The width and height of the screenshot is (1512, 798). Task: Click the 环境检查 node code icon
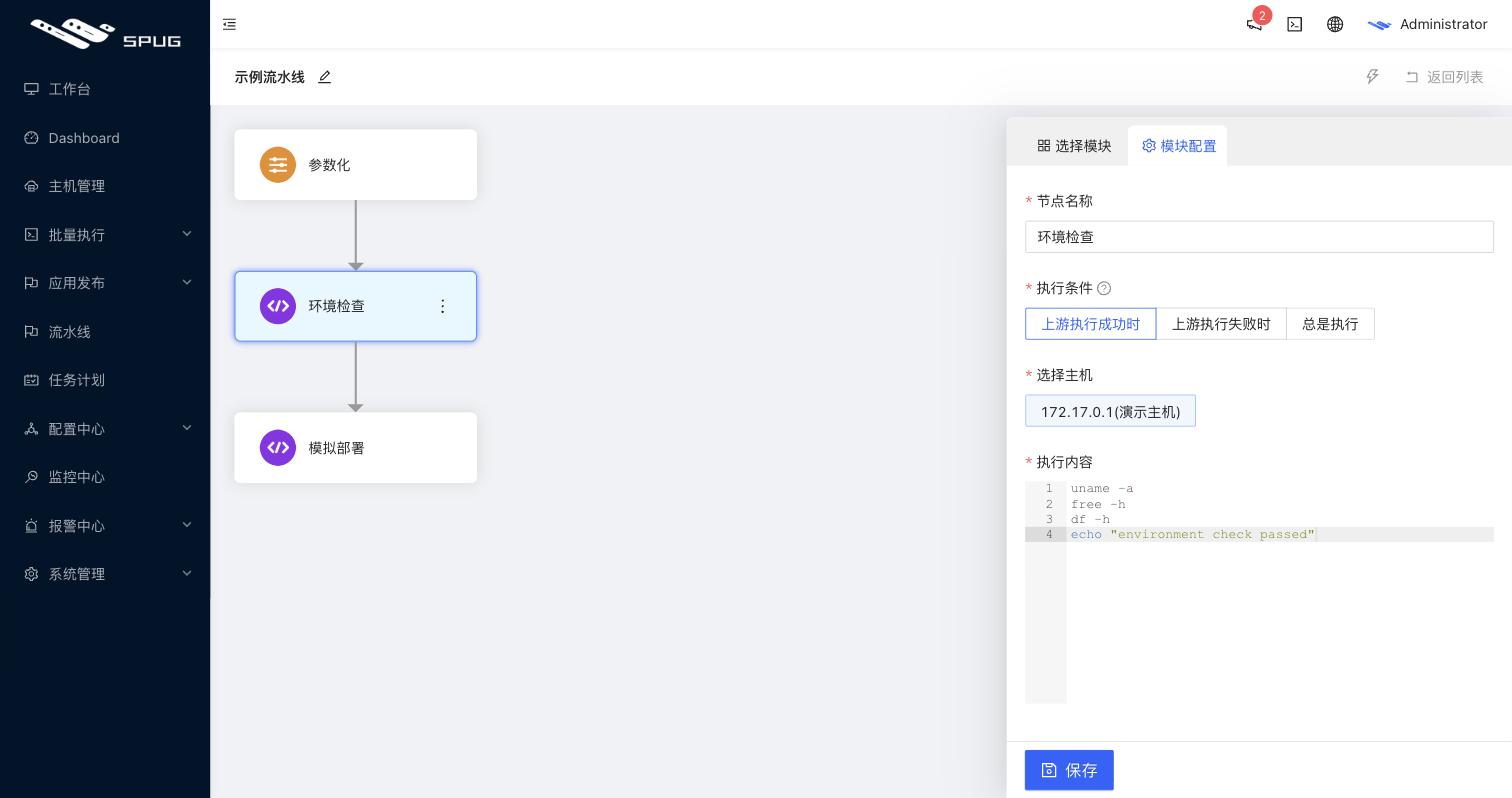tap(278, 306)
